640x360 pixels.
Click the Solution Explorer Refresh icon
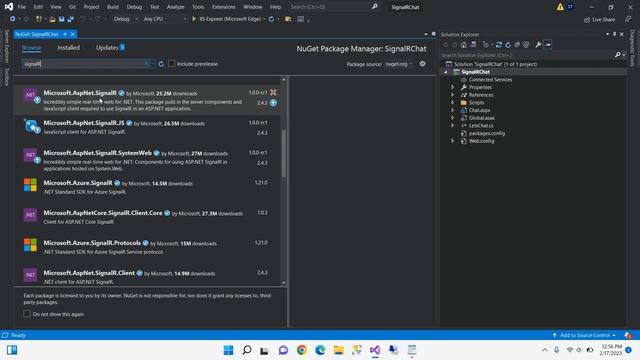coord(508,45)
